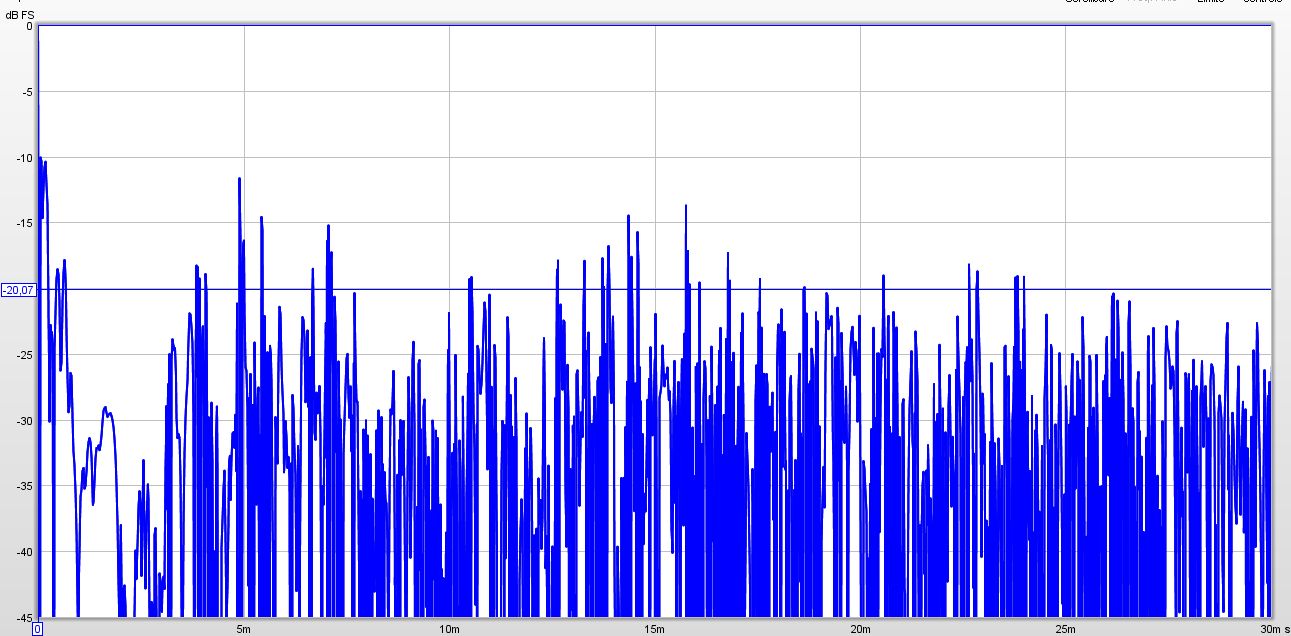
Task: Click the 5m time axis label
Action: point(243,628)
